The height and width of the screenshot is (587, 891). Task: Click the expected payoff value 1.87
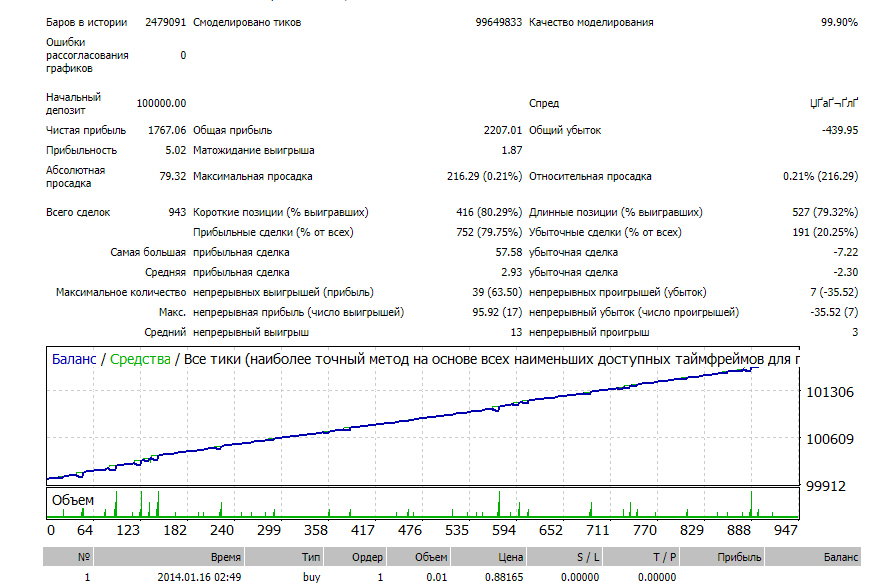(511, 151)
